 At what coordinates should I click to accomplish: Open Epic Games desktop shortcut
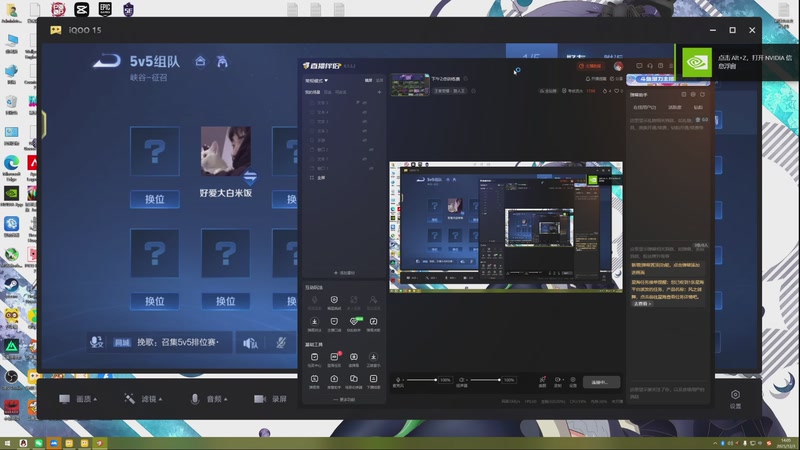click(105, 9)
